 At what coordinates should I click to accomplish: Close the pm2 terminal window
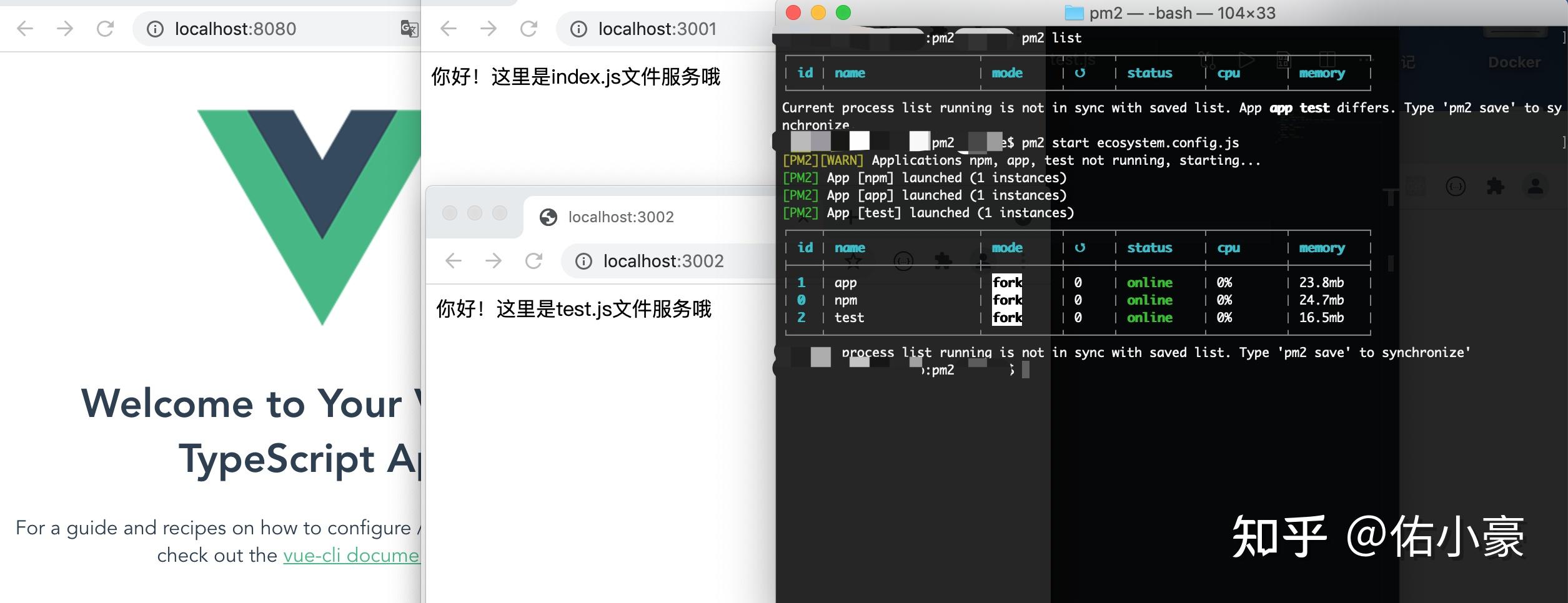point(793,12)
